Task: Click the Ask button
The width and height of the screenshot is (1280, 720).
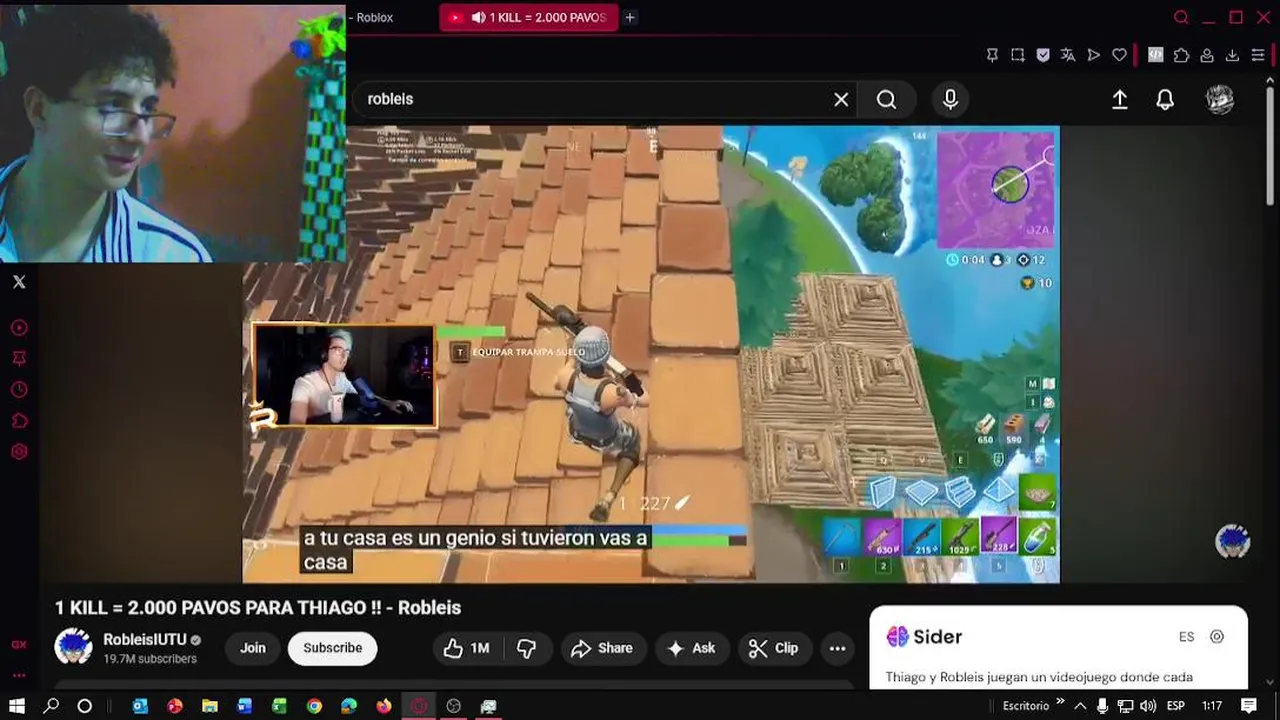Action: pyautogui.click(x=691, y=648)
